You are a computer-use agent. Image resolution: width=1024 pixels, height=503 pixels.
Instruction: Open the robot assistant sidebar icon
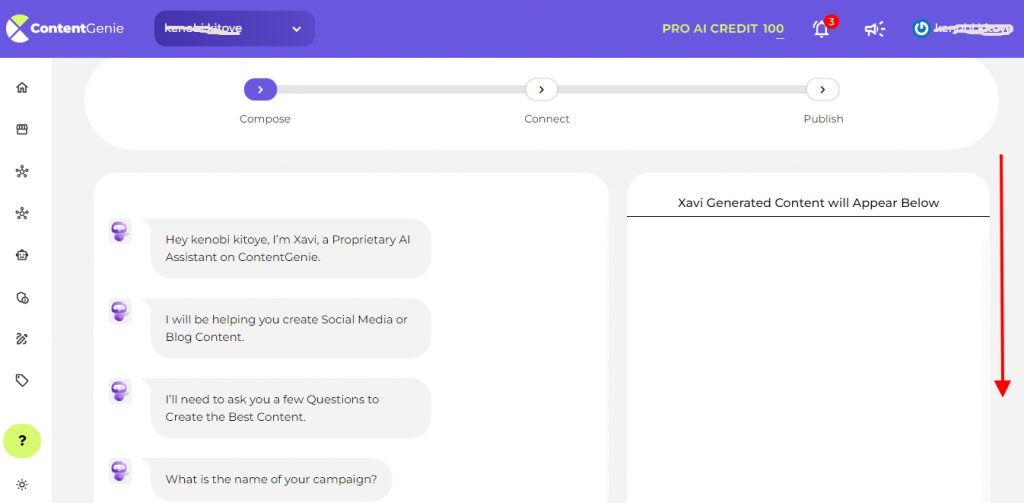point(22,255)
